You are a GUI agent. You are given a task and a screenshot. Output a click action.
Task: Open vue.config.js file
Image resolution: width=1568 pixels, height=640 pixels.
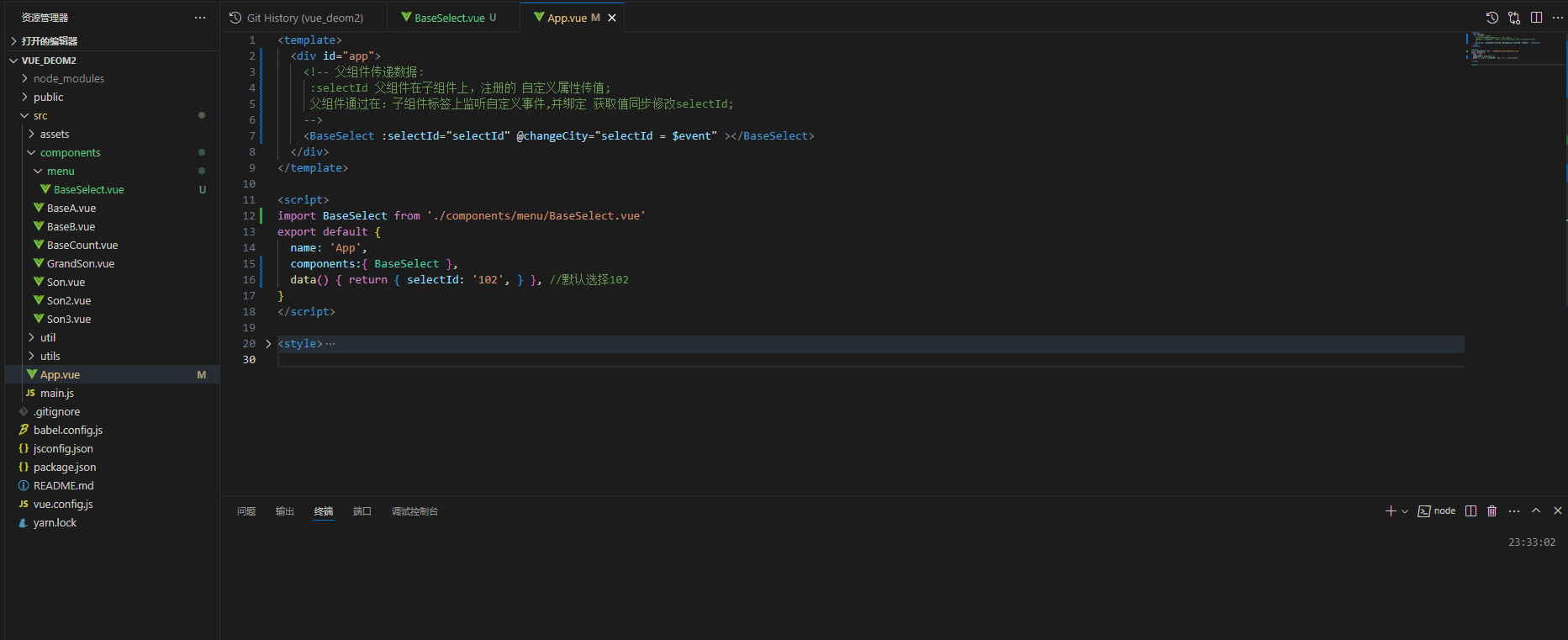click(112, 505)
